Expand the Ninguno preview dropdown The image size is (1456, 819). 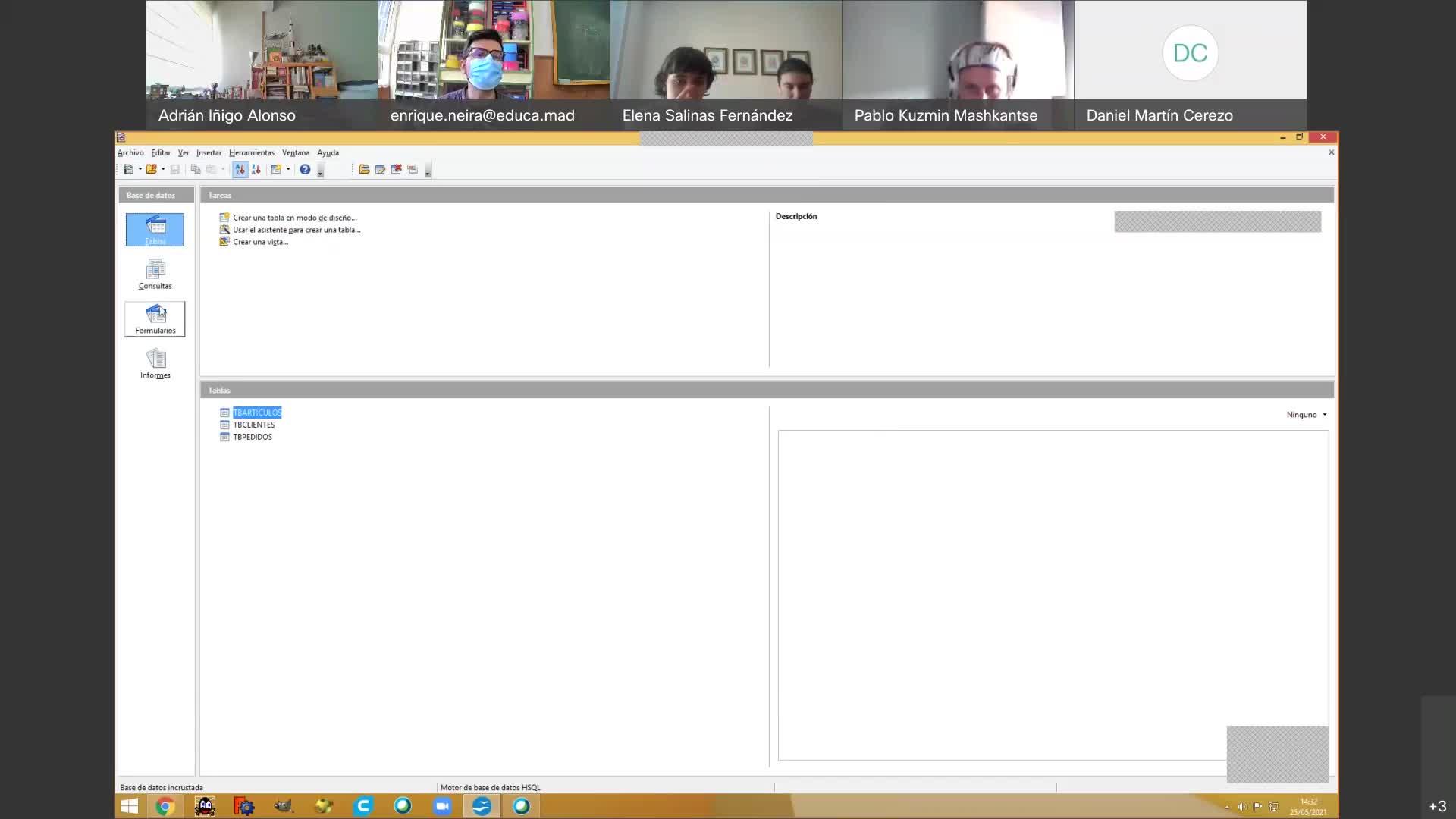coord(1307,415)
